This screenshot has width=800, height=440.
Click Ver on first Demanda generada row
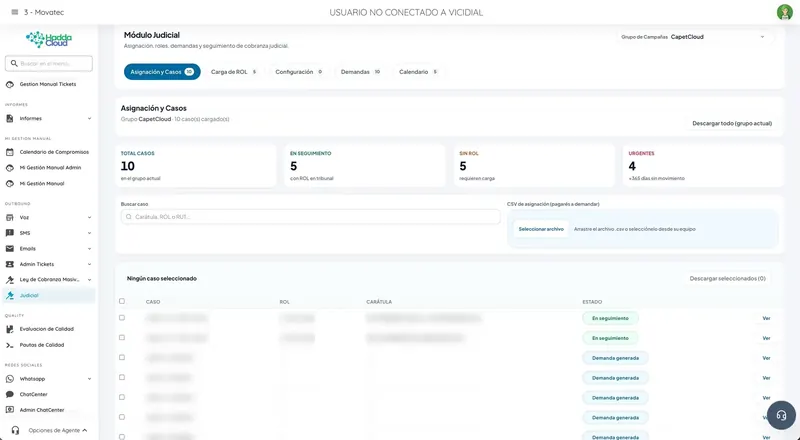766,358
